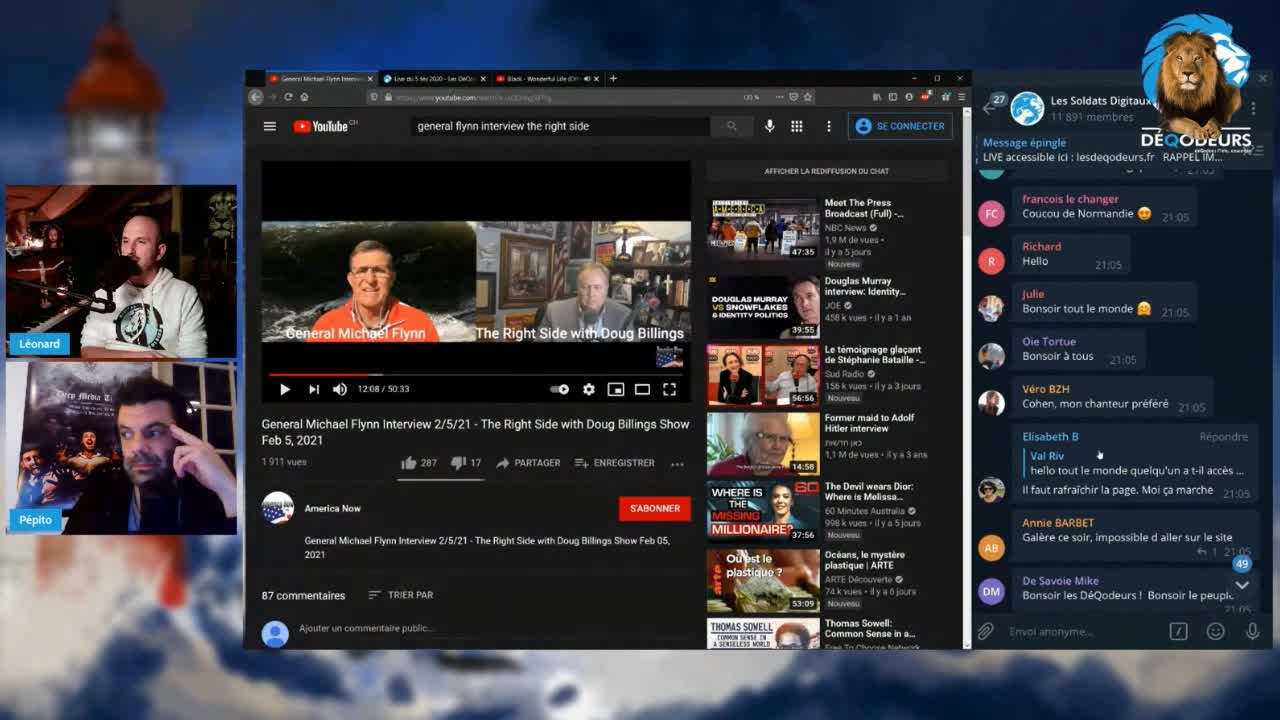Click America Now channel avatar
Viewport: 1280px width, 720px height.
tap(278, 508)
